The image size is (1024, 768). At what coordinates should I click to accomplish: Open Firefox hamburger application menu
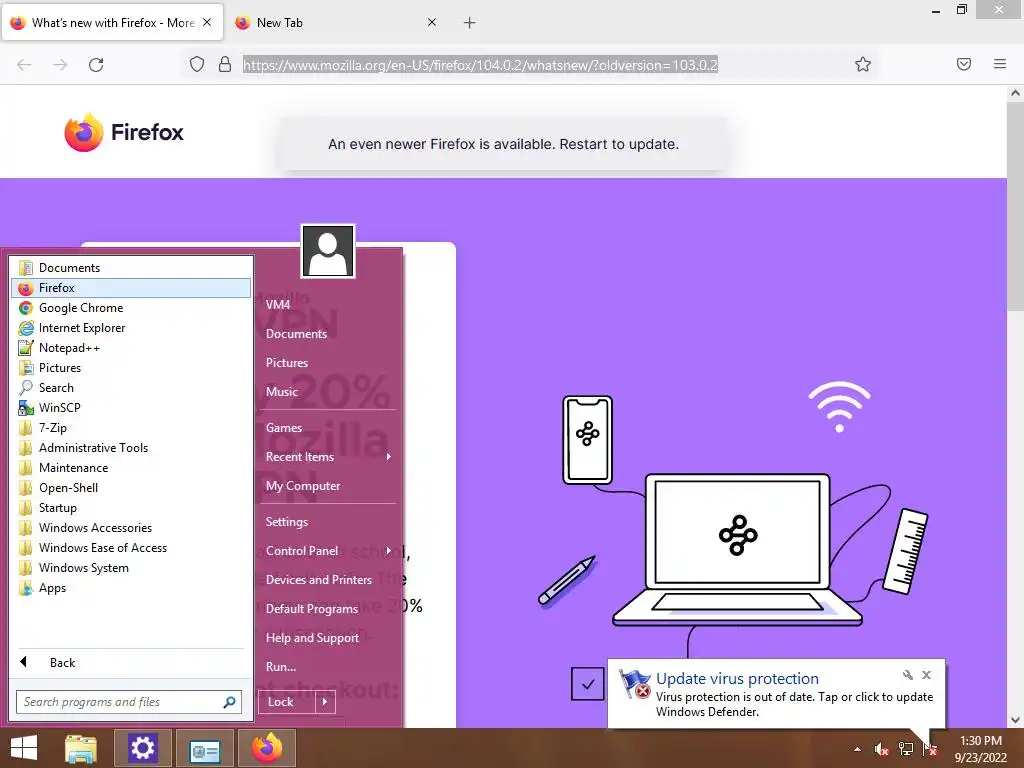1000,64
